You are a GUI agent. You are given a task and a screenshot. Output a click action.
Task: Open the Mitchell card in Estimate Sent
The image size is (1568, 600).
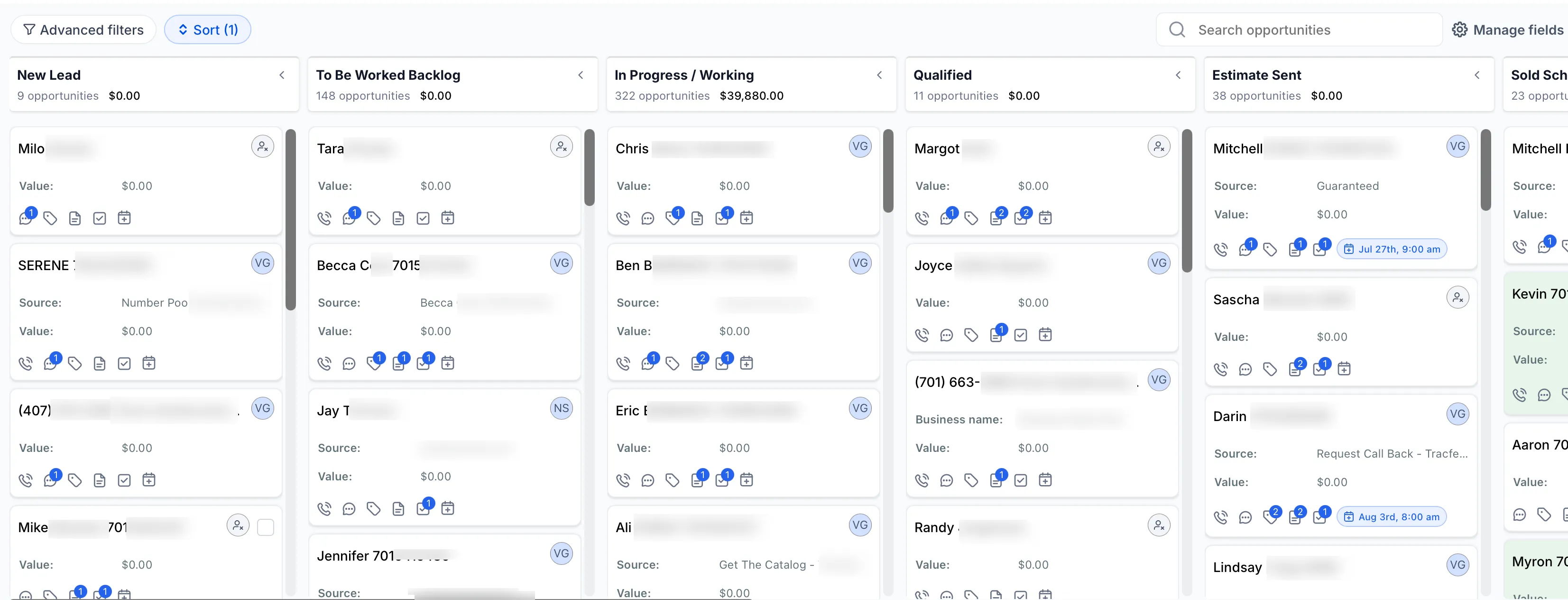1238,149
